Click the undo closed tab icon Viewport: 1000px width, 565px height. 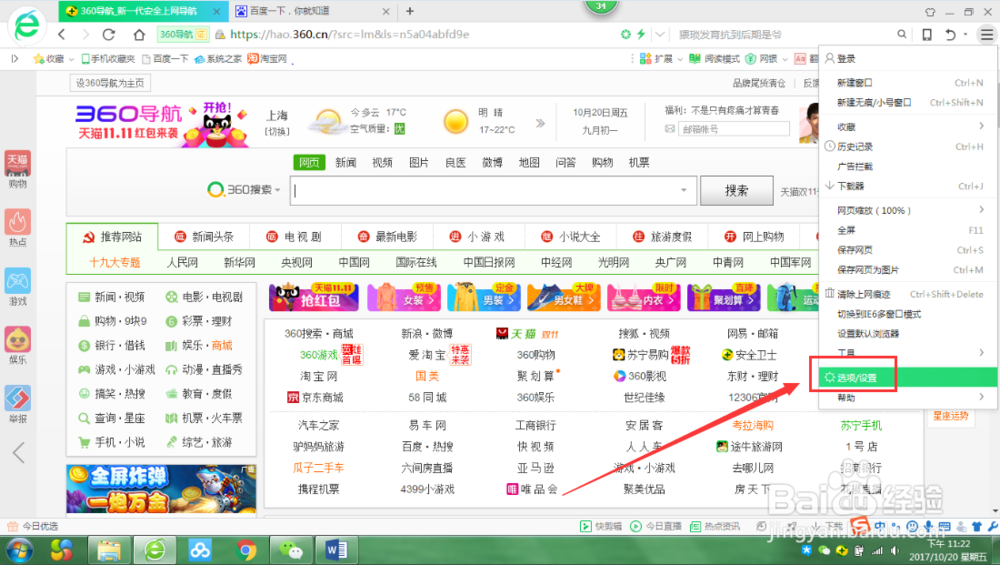pyautogui.click(x=950, y=34)
